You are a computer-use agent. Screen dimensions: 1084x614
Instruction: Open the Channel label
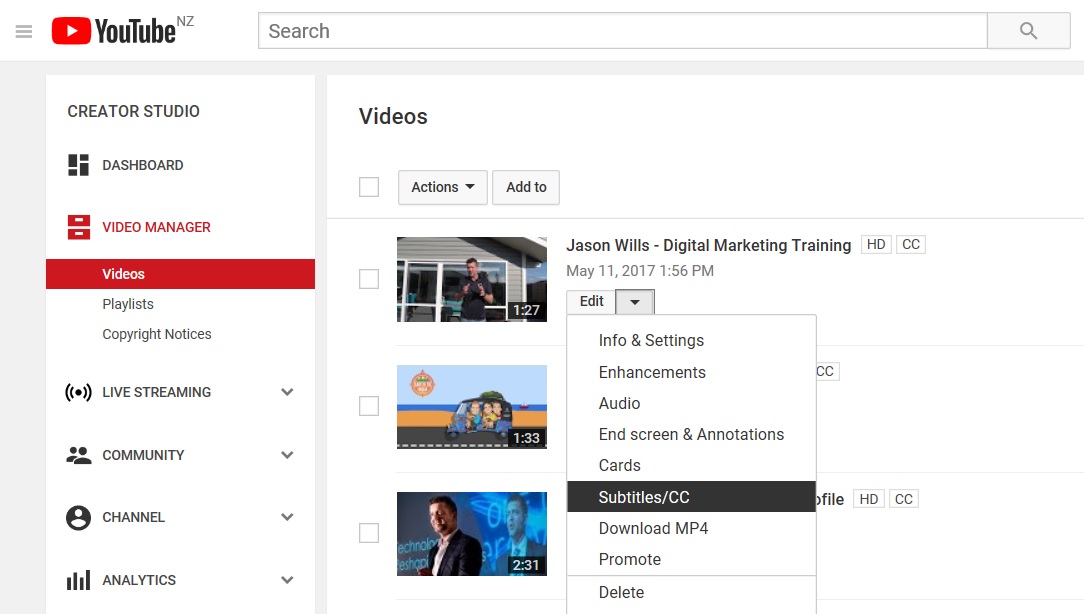(x=133, y=517)
